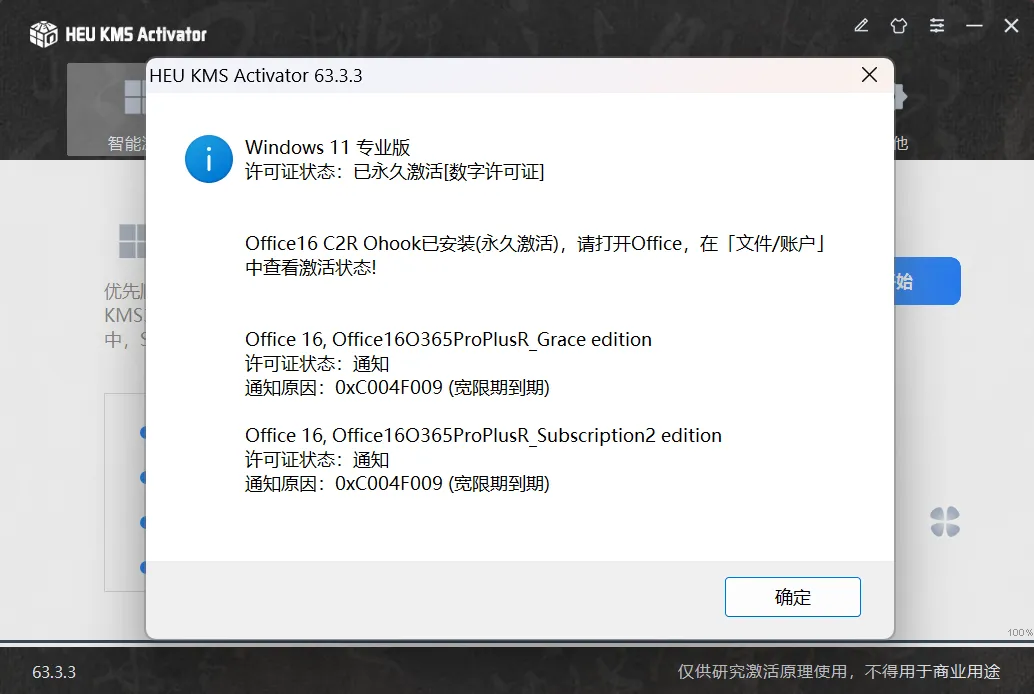
Task: Click 确定 to confirm the dialog
Action: [x=793, y=597]
